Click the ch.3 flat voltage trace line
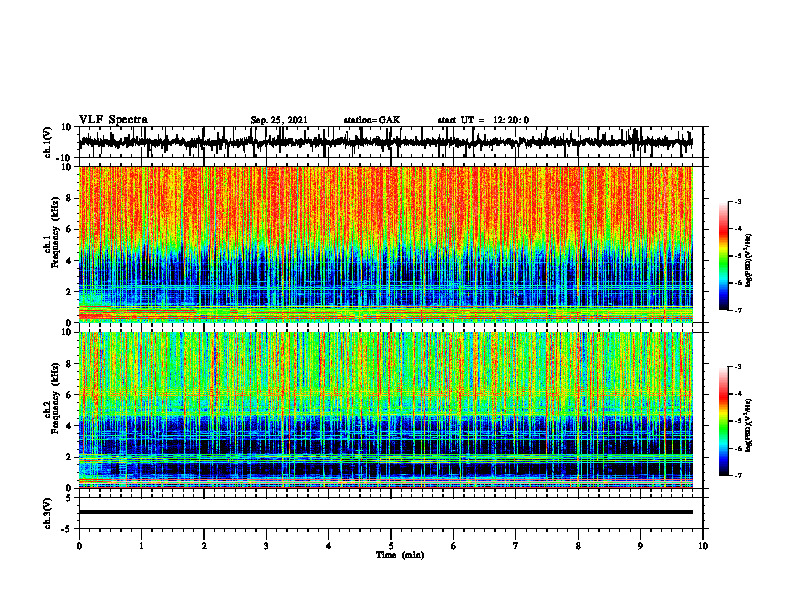 click(x=386, y=512)
